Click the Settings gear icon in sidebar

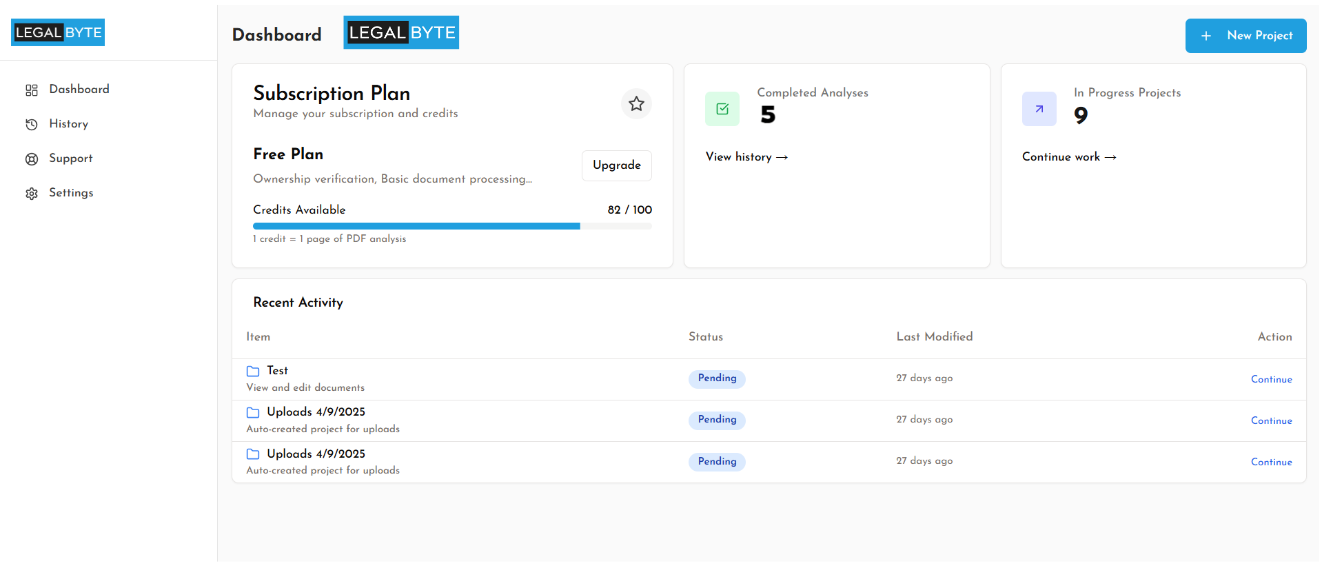31,193
